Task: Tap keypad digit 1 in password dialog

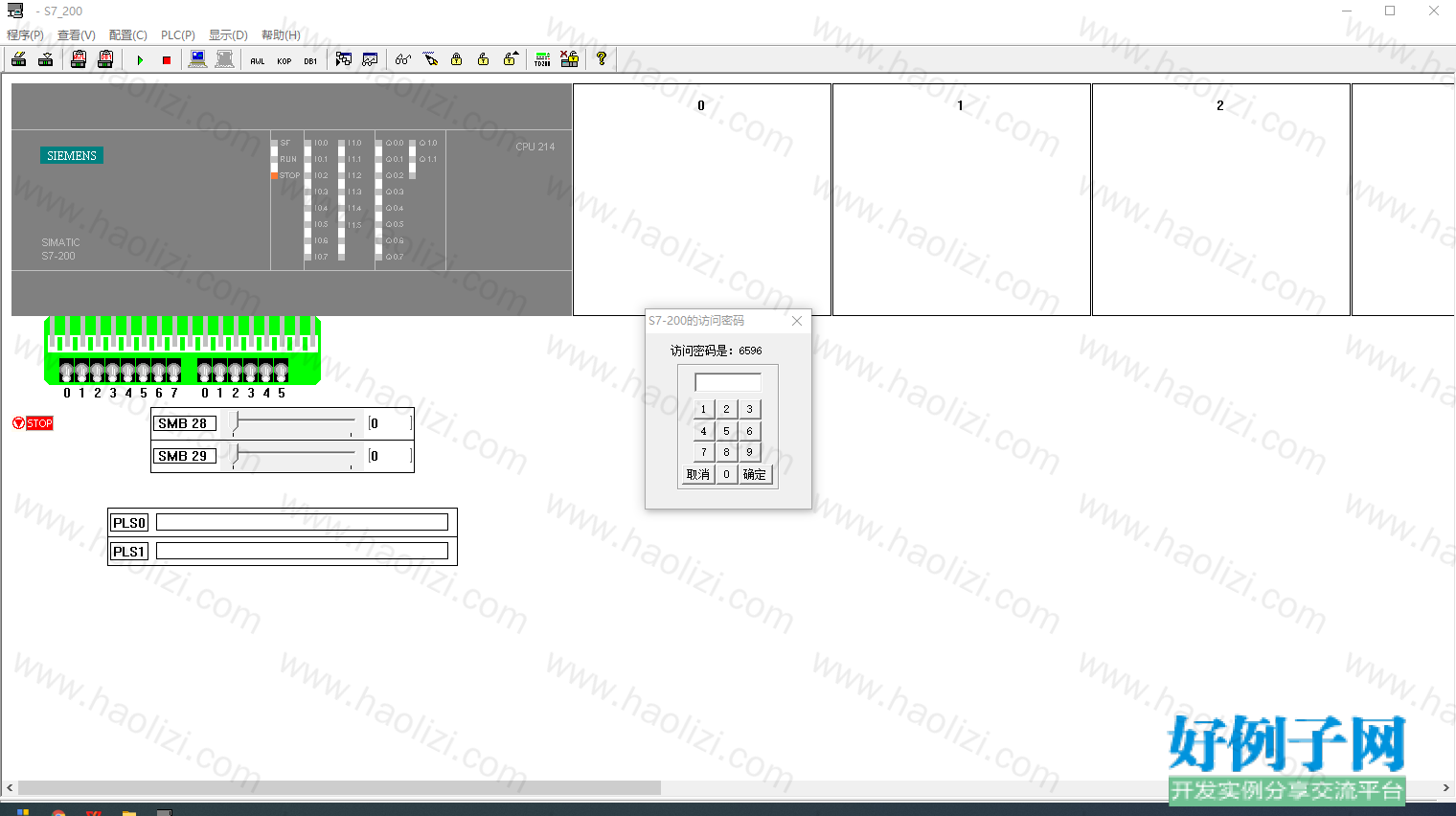Action: [704, 409]
